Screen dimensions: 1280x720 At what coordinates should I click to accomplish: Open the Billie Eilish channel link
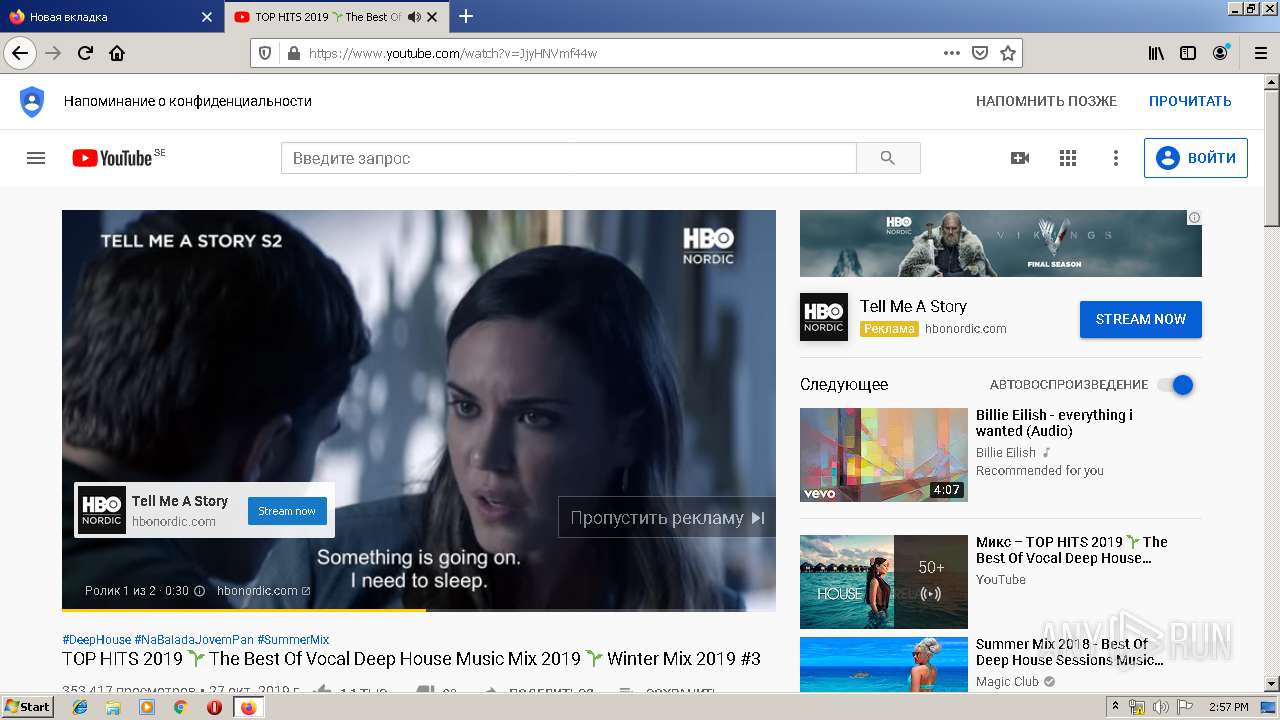(1006, 453)
